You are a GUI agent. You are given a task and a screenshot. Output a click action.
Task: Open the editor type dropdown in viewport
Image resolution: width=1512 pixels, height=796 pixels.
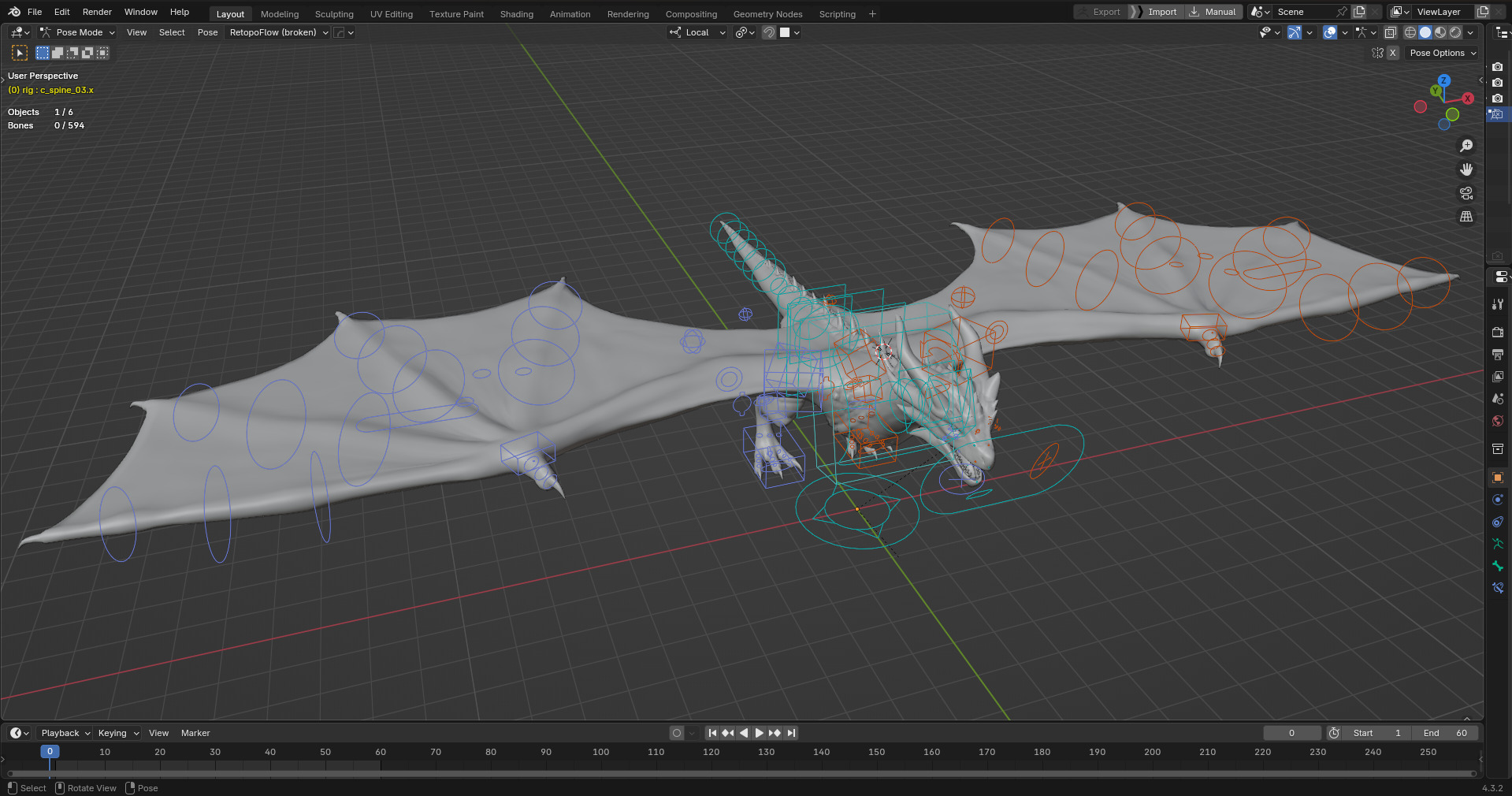20,32
